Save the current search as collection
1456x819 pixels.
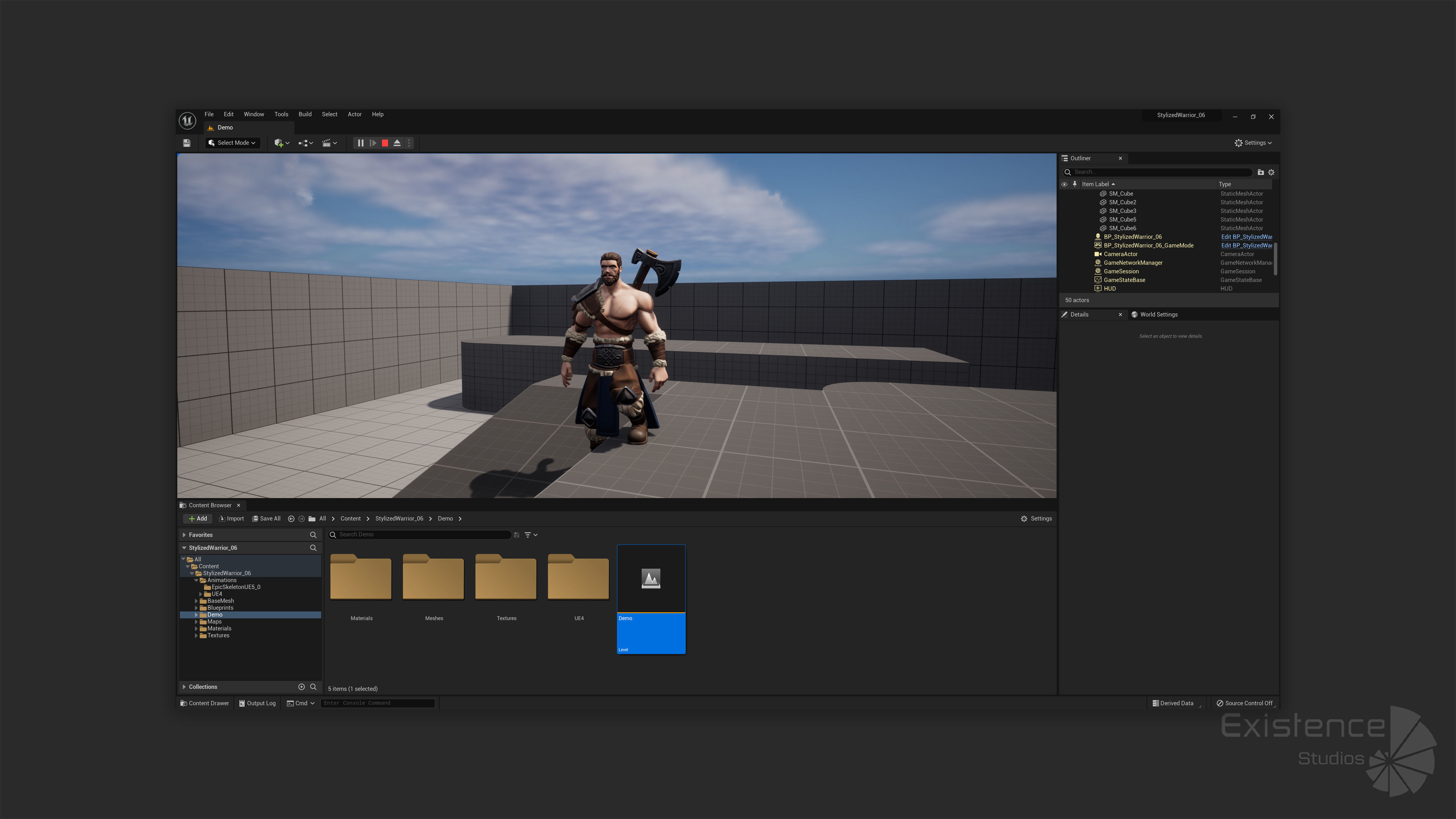coord(516,535)
